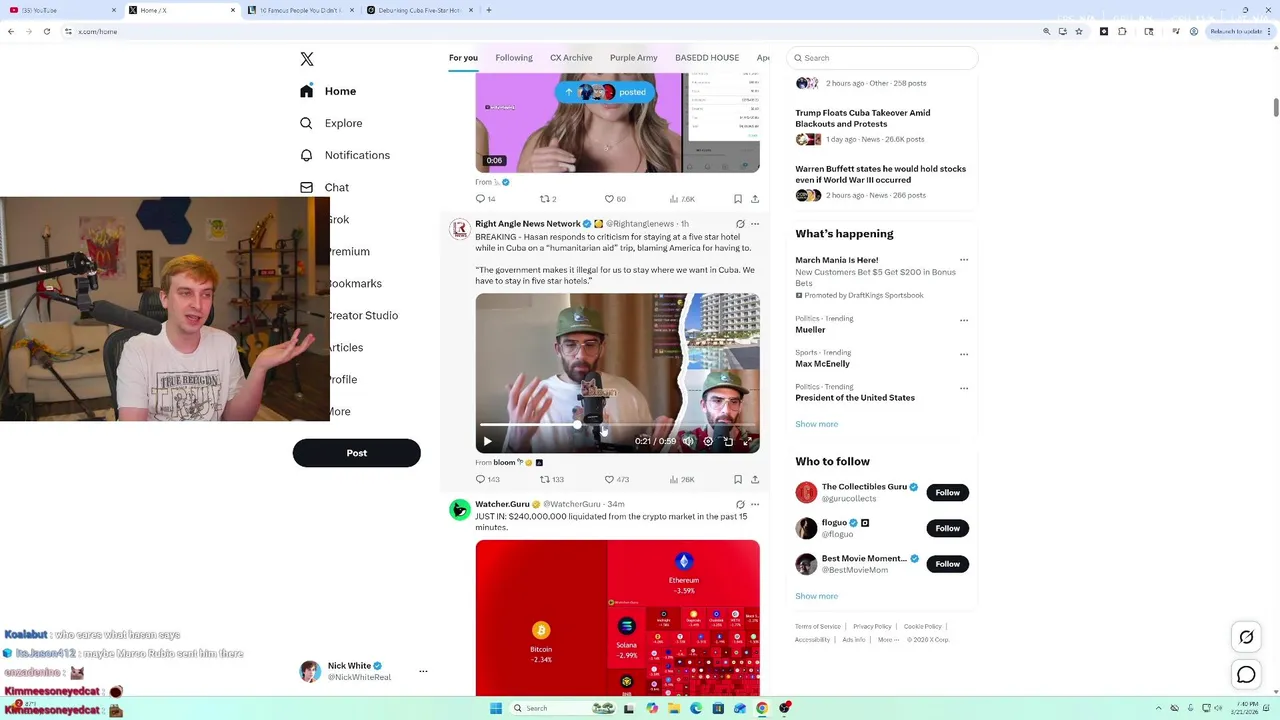Follow The Collectibles Guru
The image size is (1280, 720).
947,492
